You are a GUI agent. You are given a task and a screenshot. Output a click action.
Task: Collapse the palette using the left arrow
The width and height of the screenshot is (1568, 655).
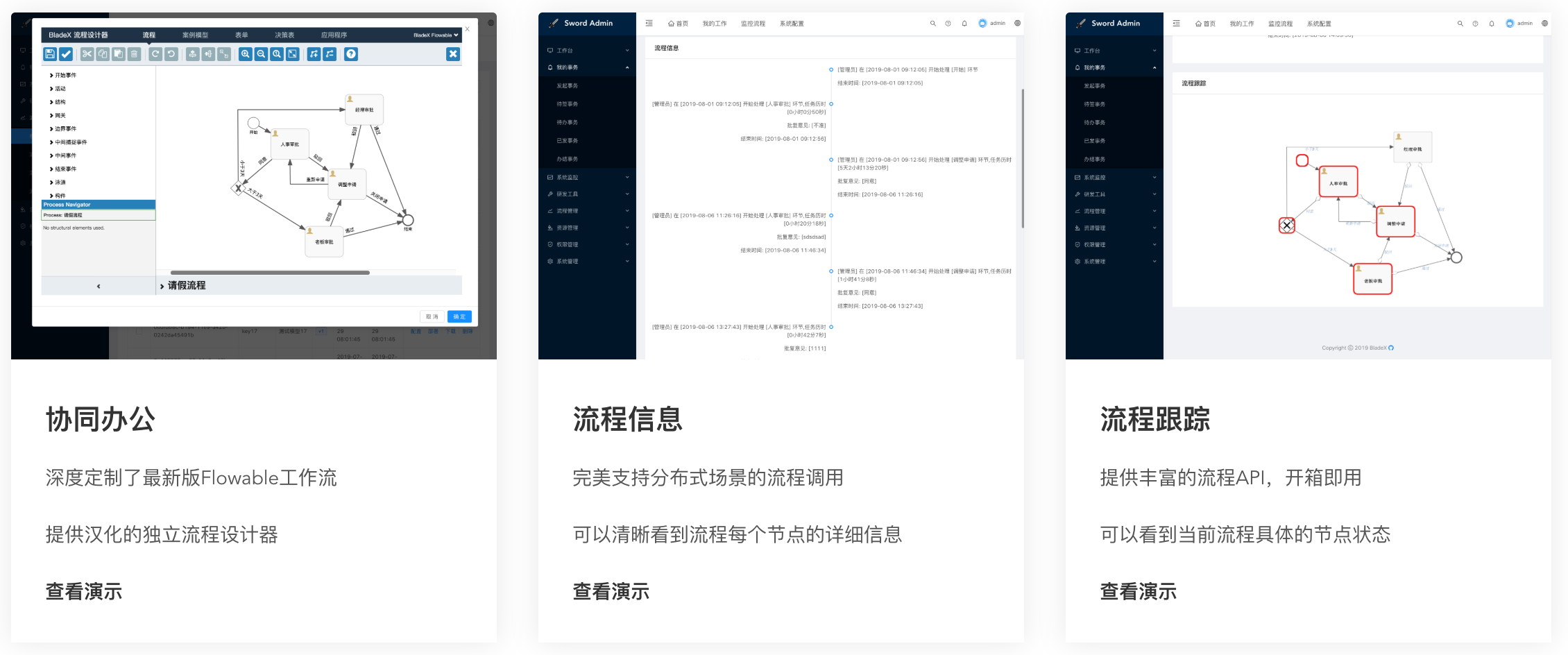click(x=99, y=286)
